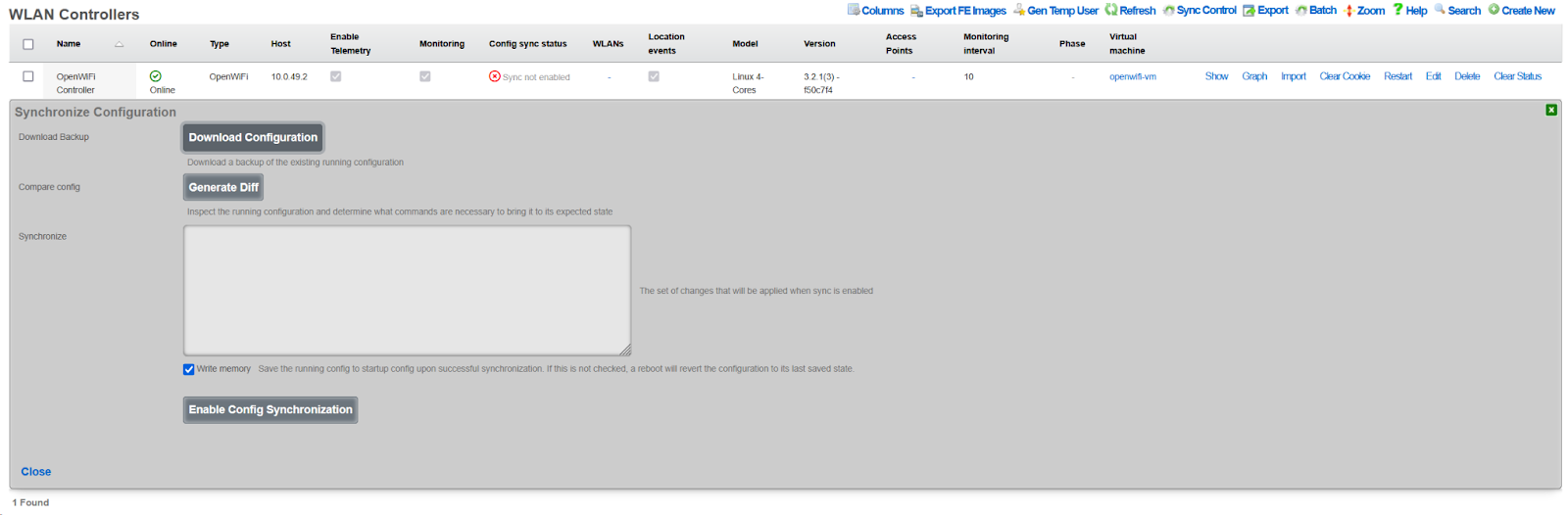1568x515 pixels.
Task: Uncheck the Write memory checkbox
Action: click(x=188, y=369)
